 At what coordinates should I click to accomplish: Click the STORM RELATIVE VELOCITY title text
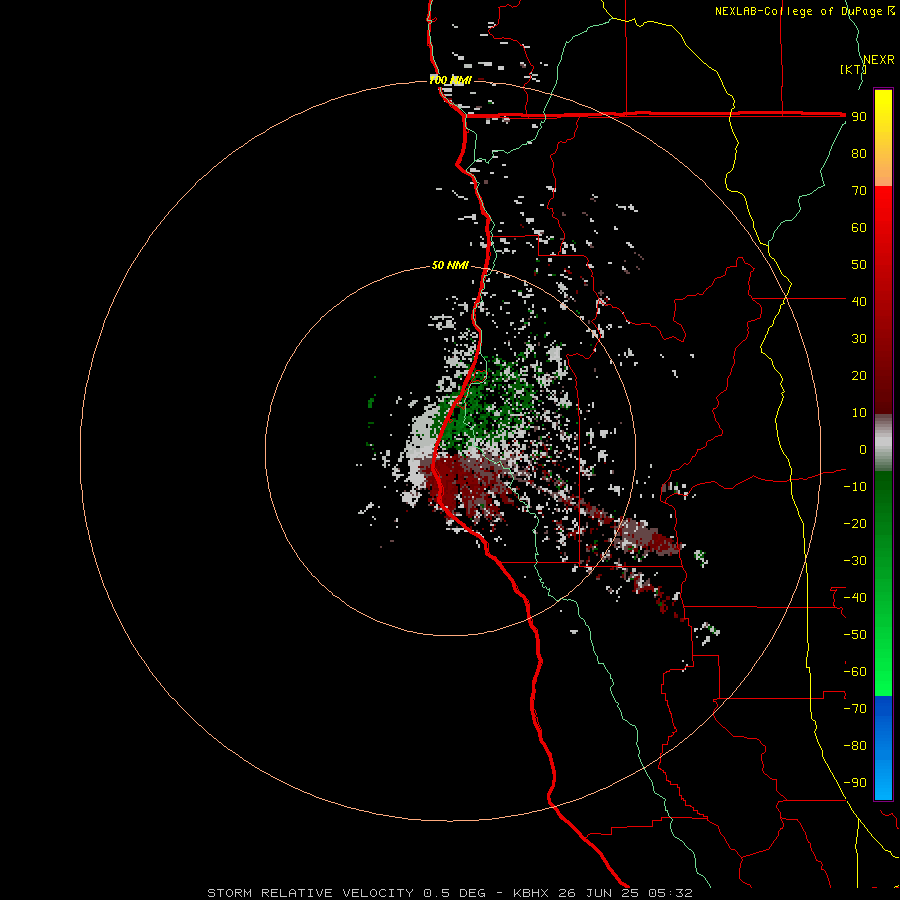point(310,893)
